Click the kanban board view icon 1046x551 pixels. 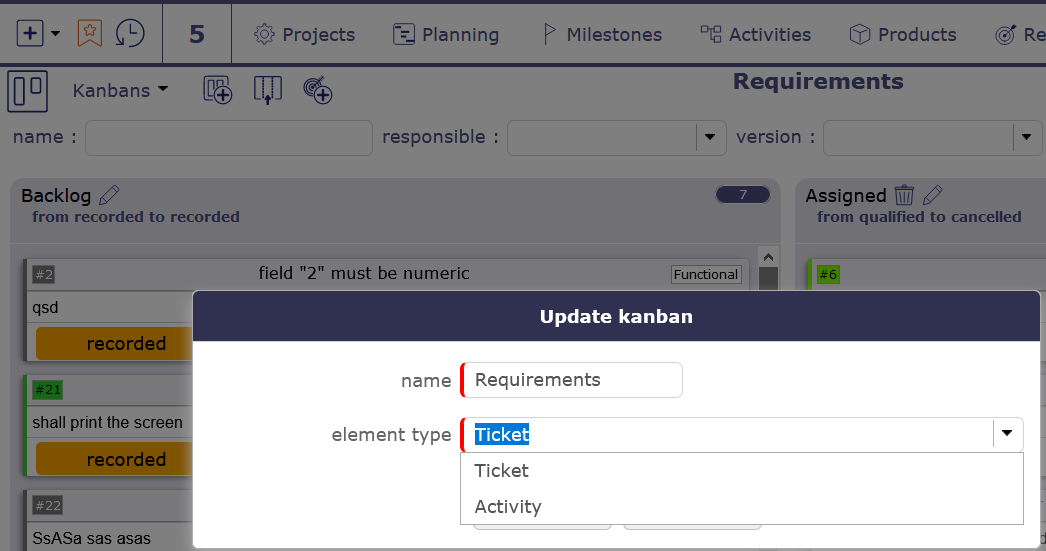coord(28,91)
